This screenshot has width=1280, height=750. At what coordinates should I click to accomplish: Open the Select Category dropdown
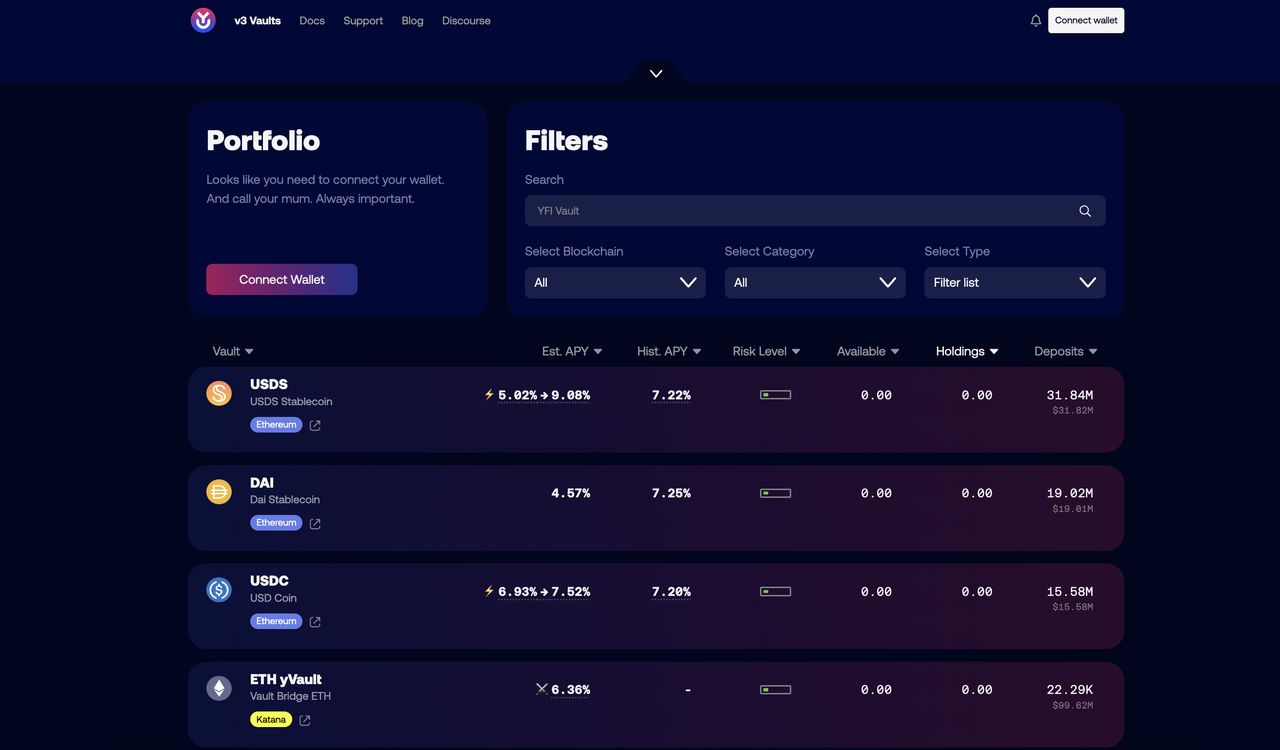(x=815, y=283)
